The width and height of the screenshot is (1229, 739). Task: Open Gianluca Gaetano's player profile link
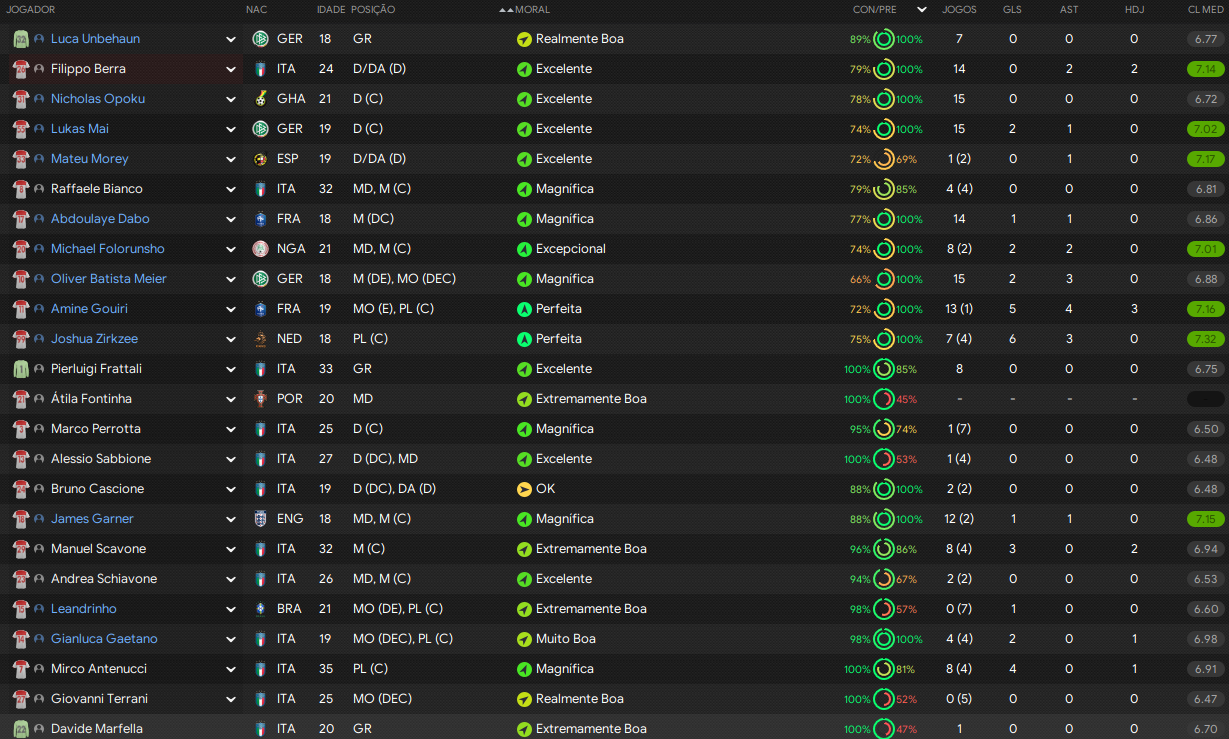(104, 639)
